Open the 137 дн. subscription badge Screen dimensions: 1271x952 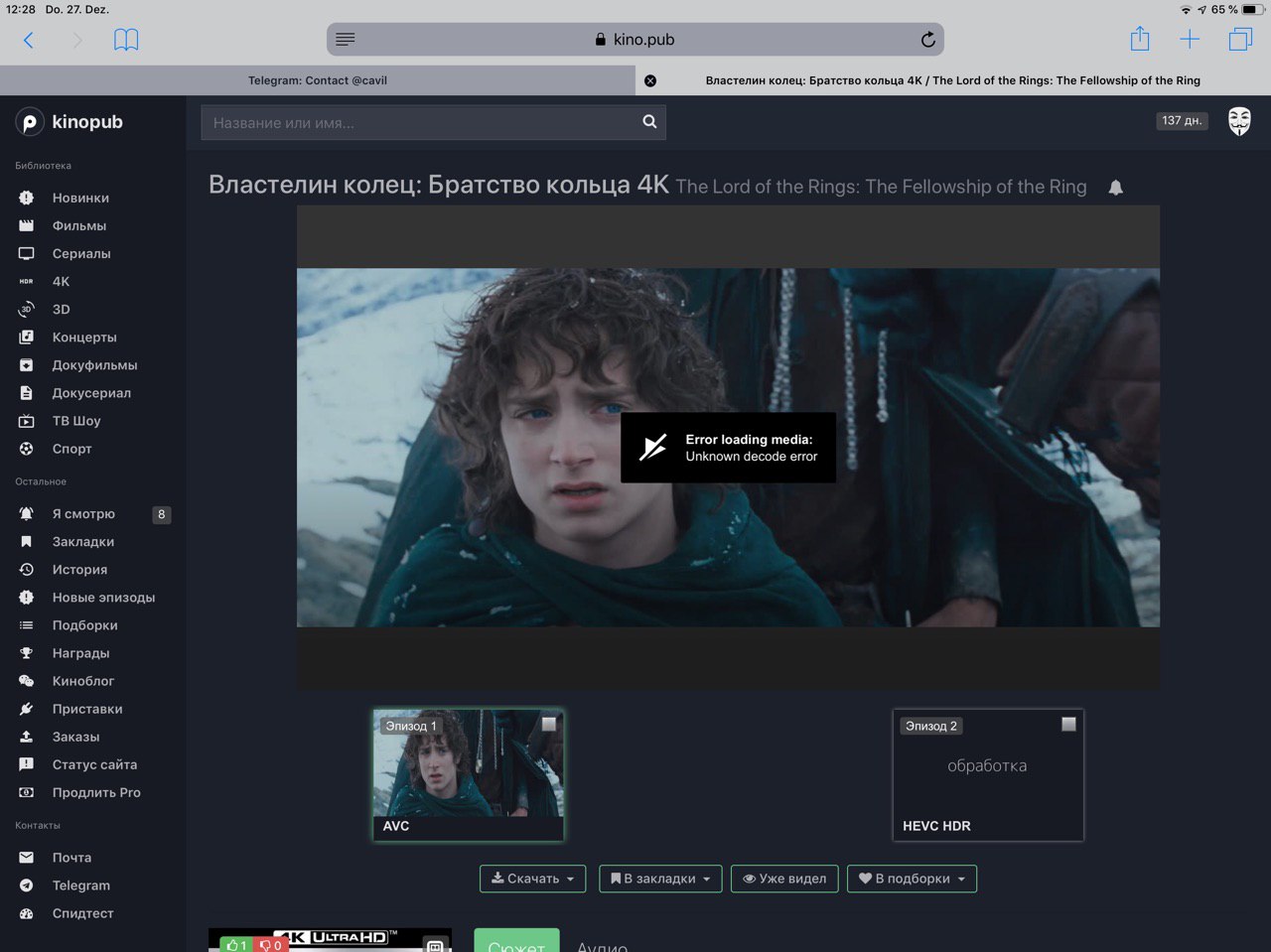coord(1182,121)
